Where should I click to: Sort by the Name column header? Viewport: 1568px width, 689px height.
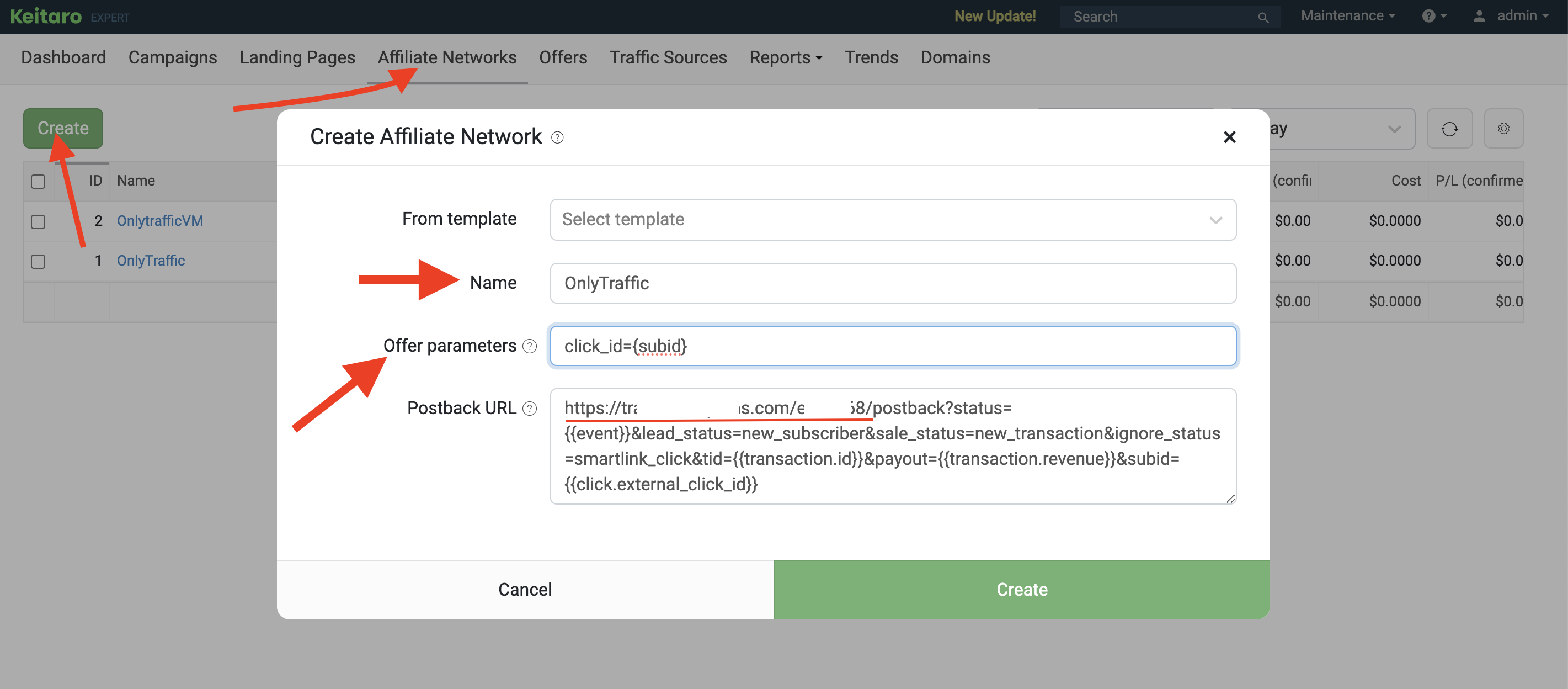(x=136, y=181)
